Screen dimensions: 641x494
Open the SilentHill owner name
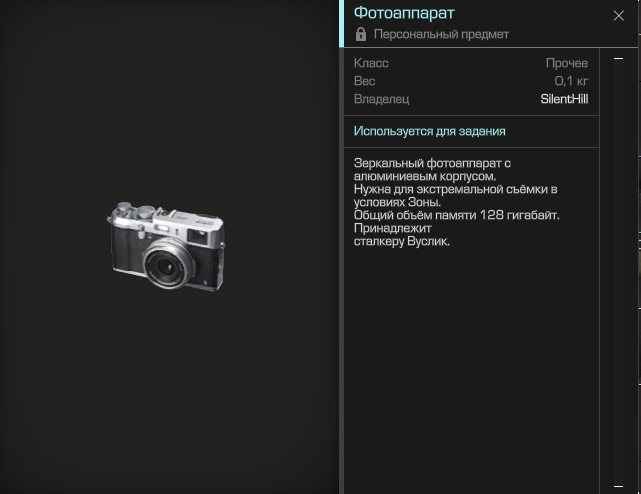click(564, 99)
